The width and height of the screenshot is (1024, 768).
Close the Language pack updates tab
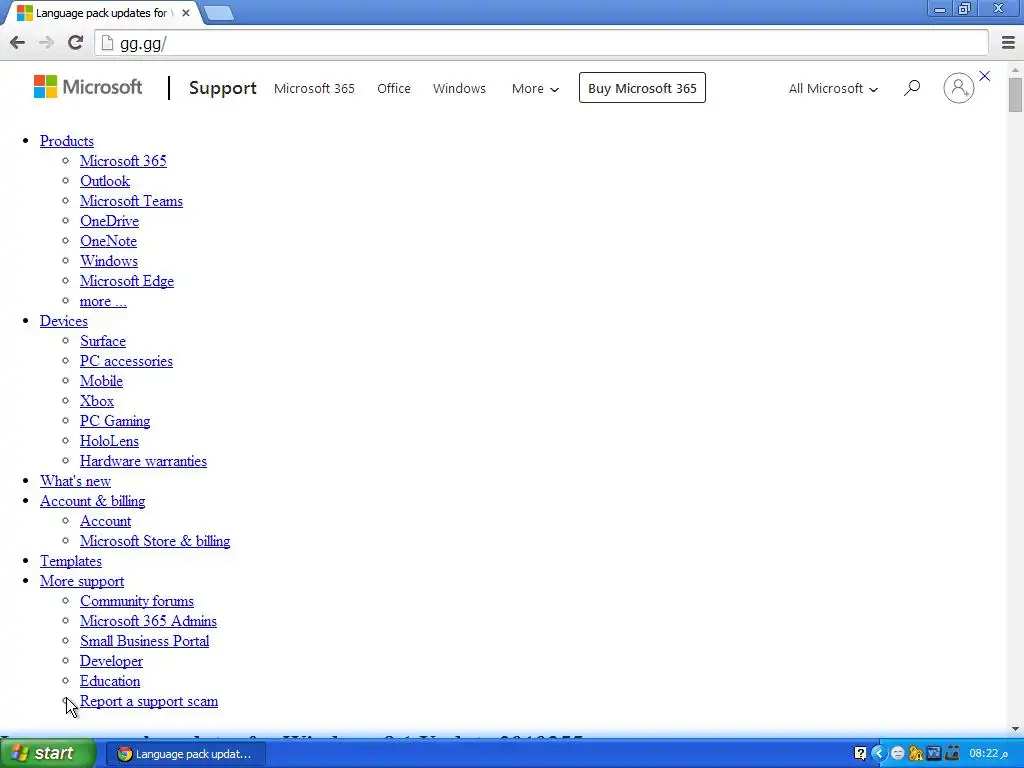[185, 13]
